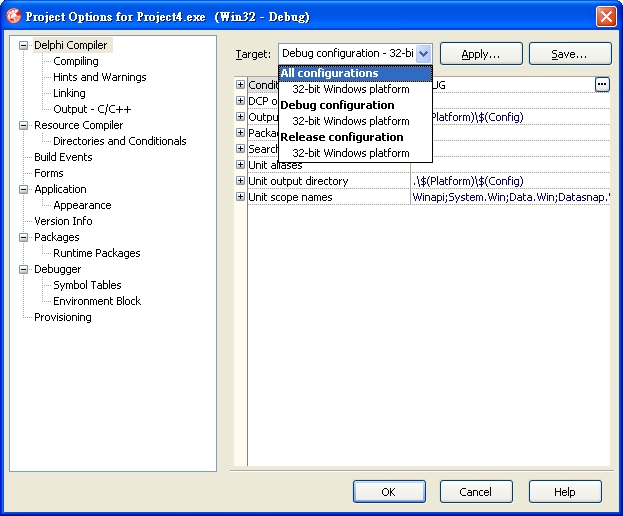
Task: Open Directories and Conditionals page
Action: (x=120, y=141)
